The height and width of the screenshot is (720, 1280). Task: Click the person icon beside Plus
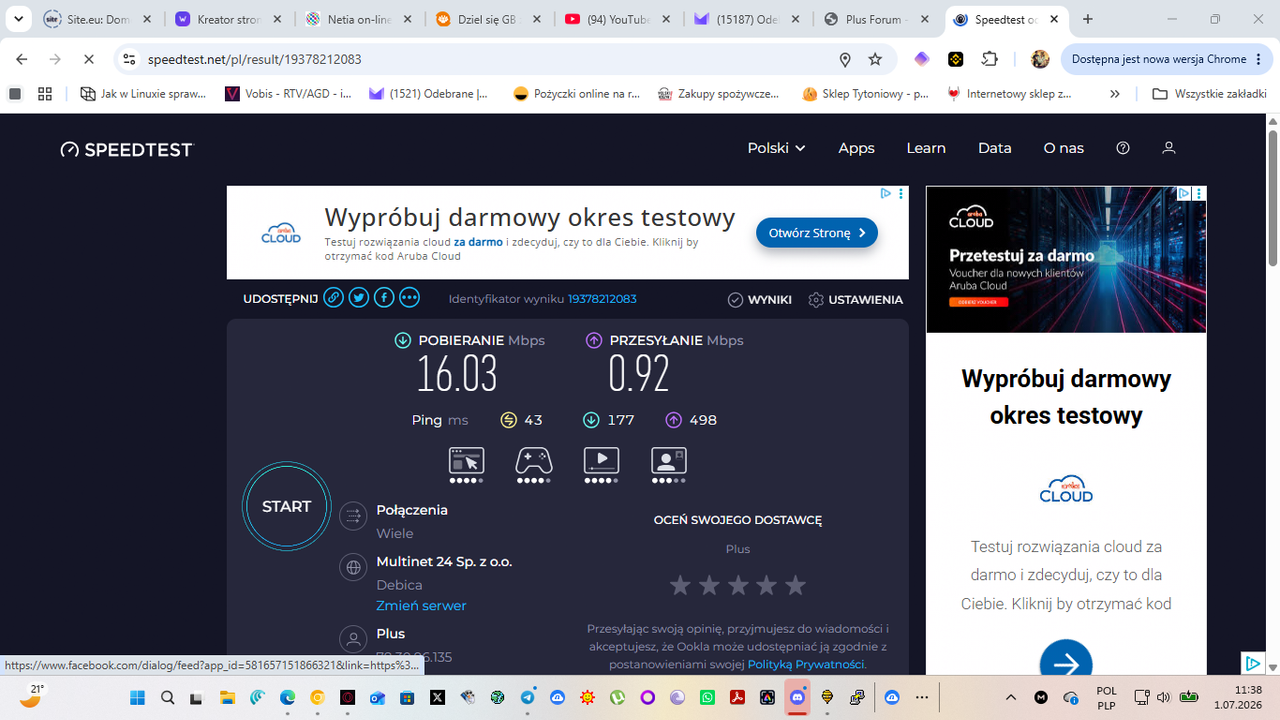[x=353, y=639]
